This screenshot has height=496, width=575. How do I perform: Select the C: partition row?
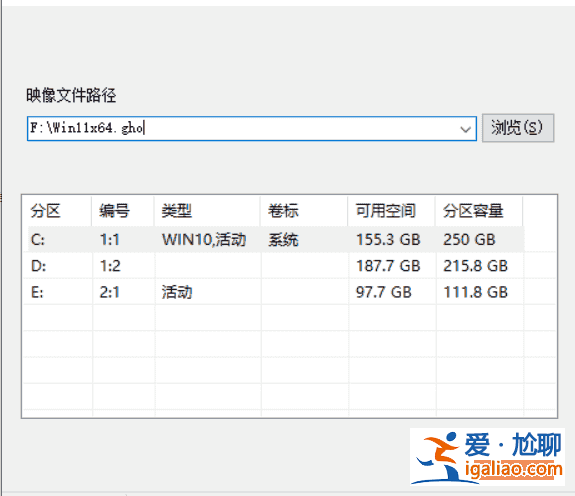pos(276,239)
